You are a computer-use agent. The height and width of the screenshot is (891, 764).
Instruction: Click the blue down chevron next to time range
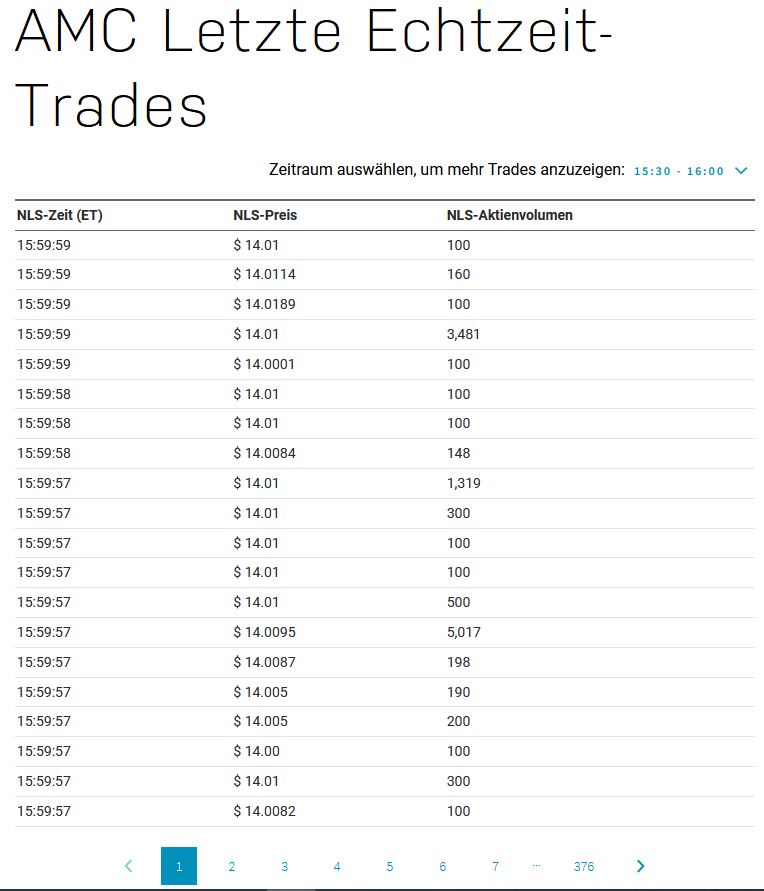741,170
